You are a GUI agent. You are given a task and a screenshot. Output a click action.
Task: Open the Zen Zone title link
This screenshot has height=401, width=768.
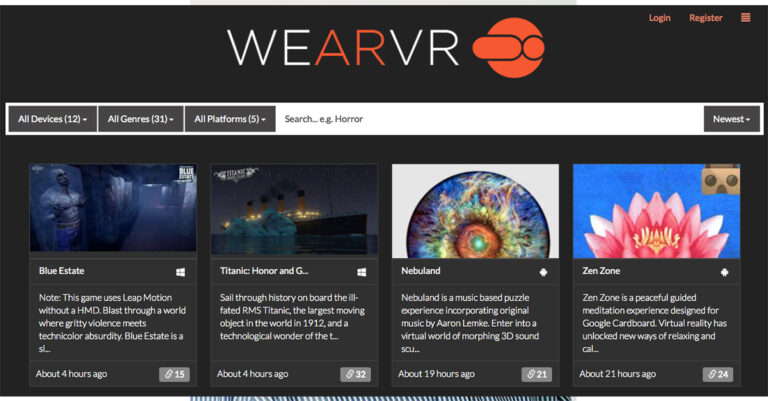click(601, 271)
